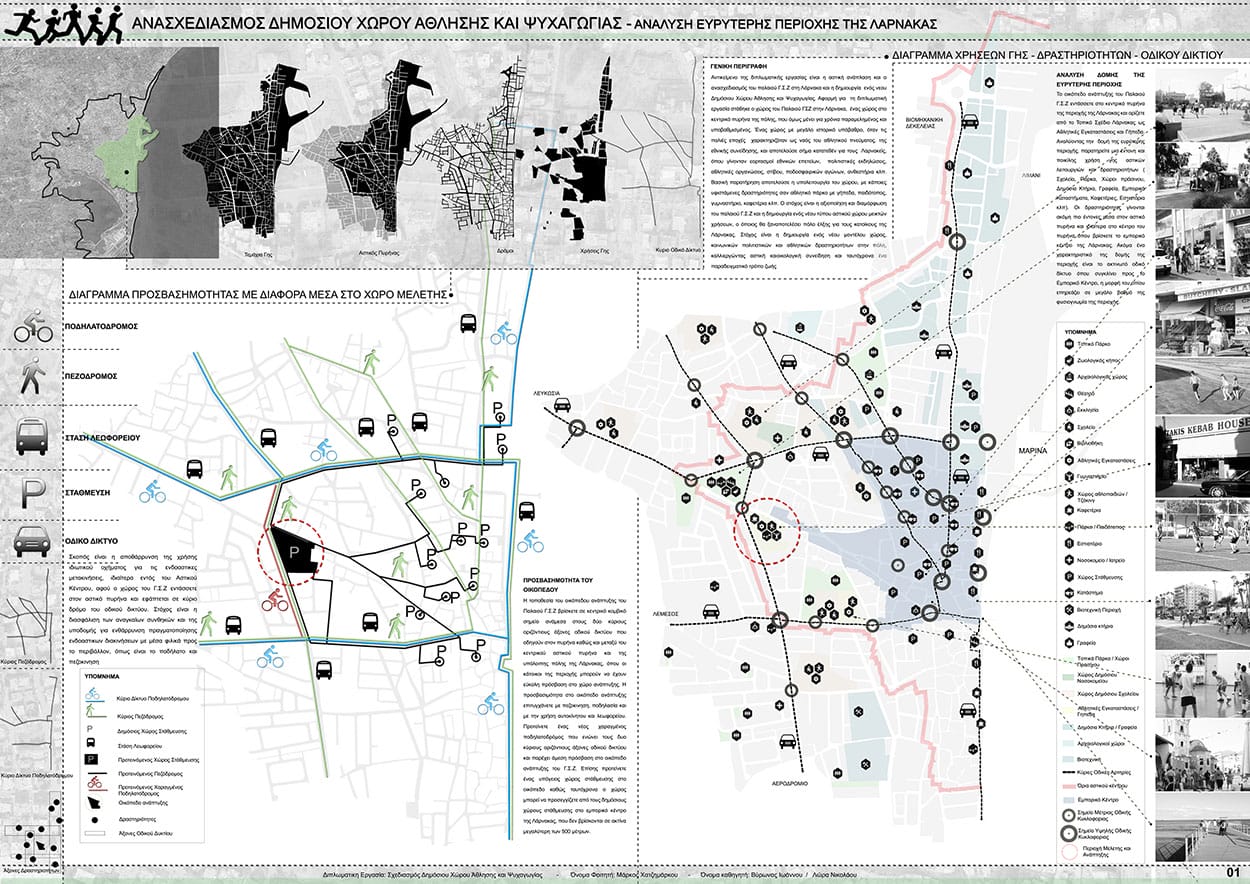Click the Τοπικό Πάρκο hexagon icon in the legend
Screen dimensions: 1250x884
tap(1069, 344)
